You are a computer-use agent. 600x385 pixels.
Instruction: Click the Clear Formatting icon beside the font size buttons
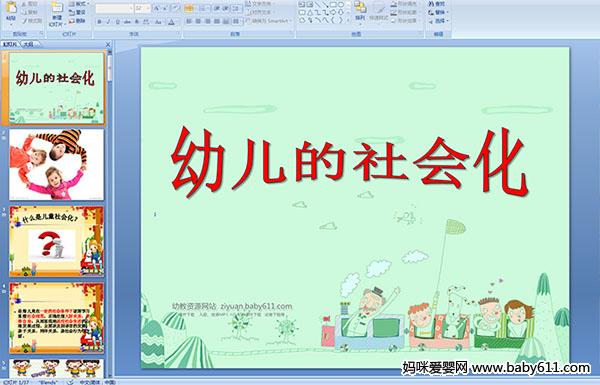[x=176, y=8]
